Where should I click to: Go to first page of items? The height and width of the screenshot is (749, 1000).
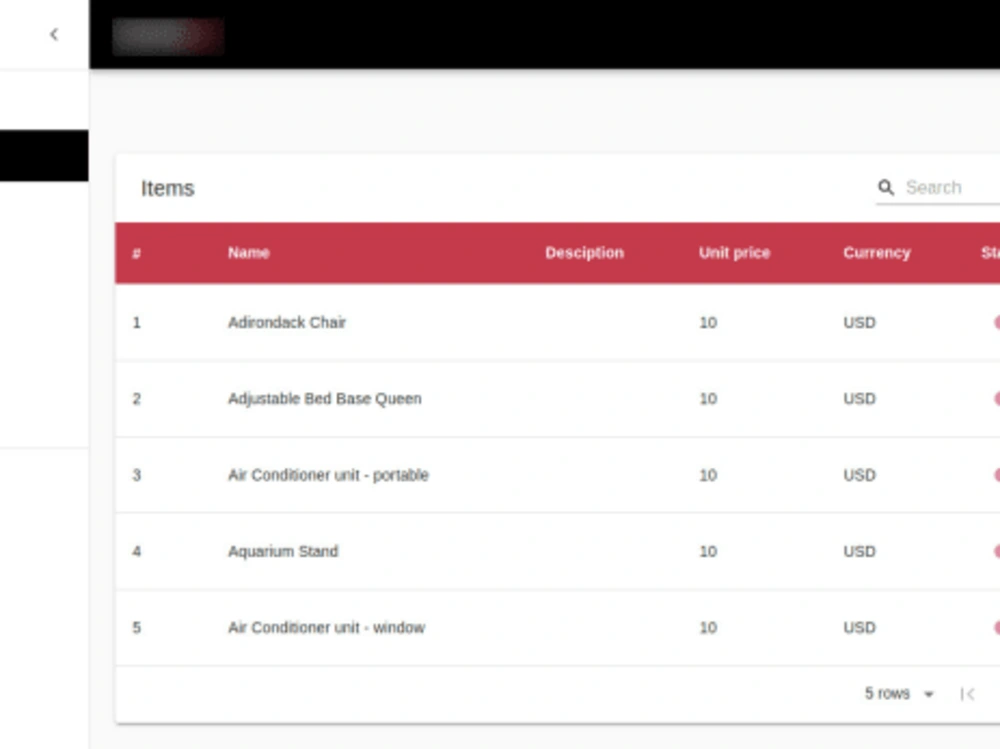pos(967,694)
